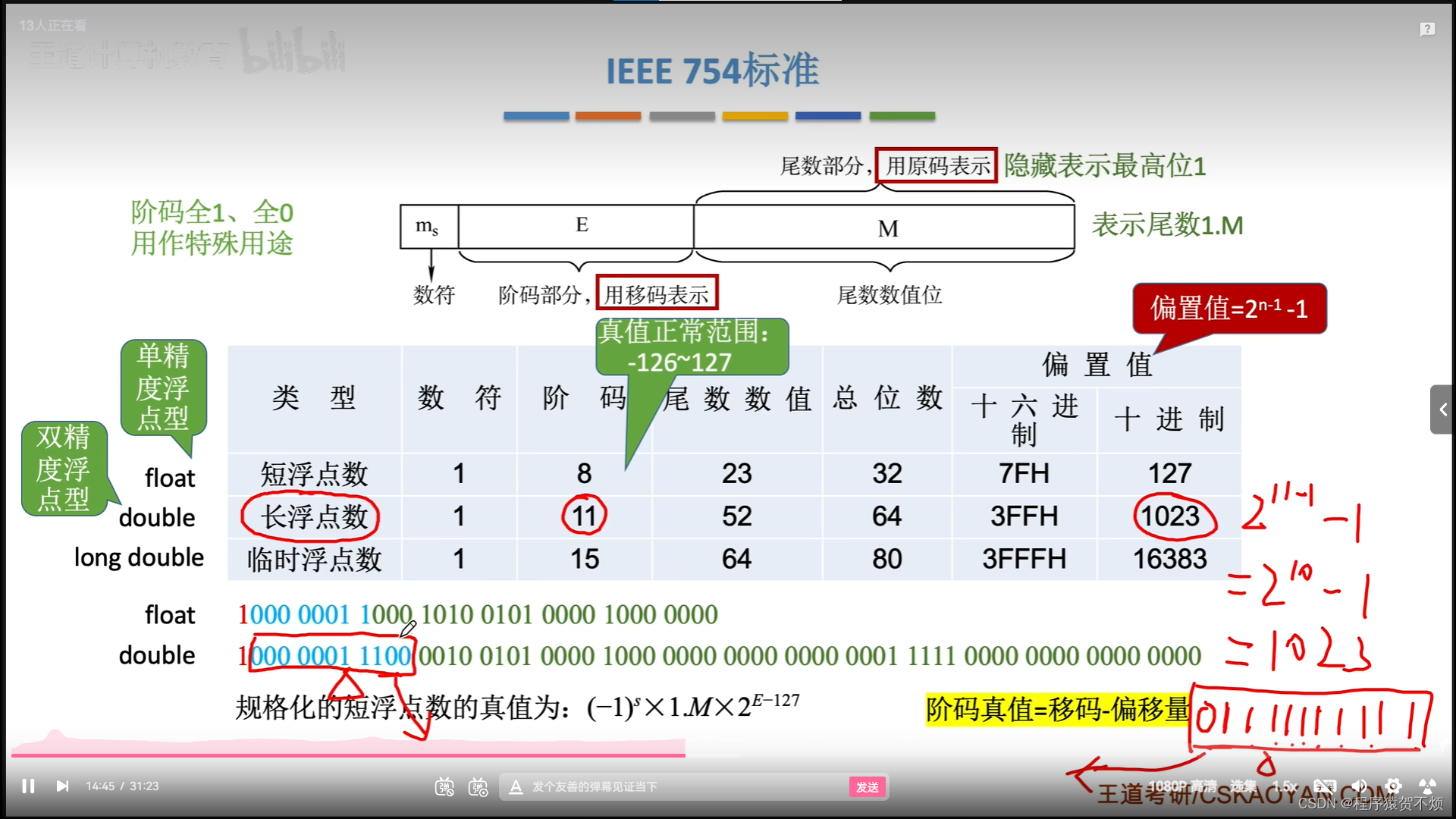Toggle the danmaku display icon
1456x819 pixels.
[444, 787]
